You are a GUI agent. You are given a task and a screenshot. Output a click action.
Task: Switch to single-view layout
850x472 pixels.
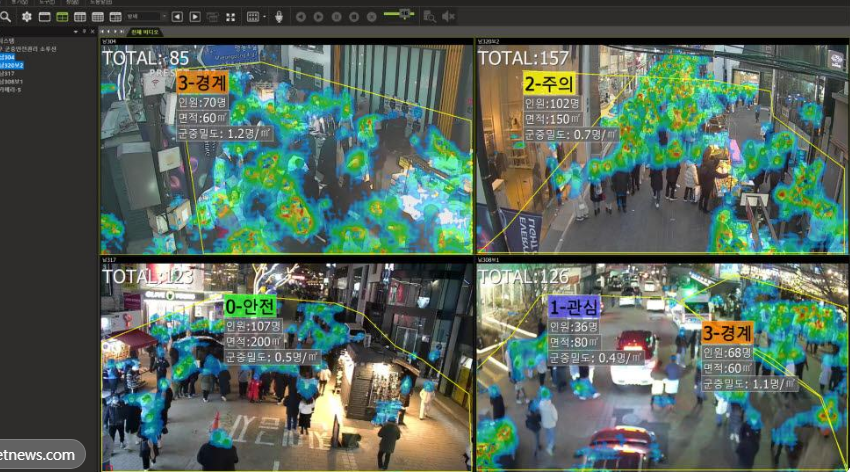click(x=44, y=17)
